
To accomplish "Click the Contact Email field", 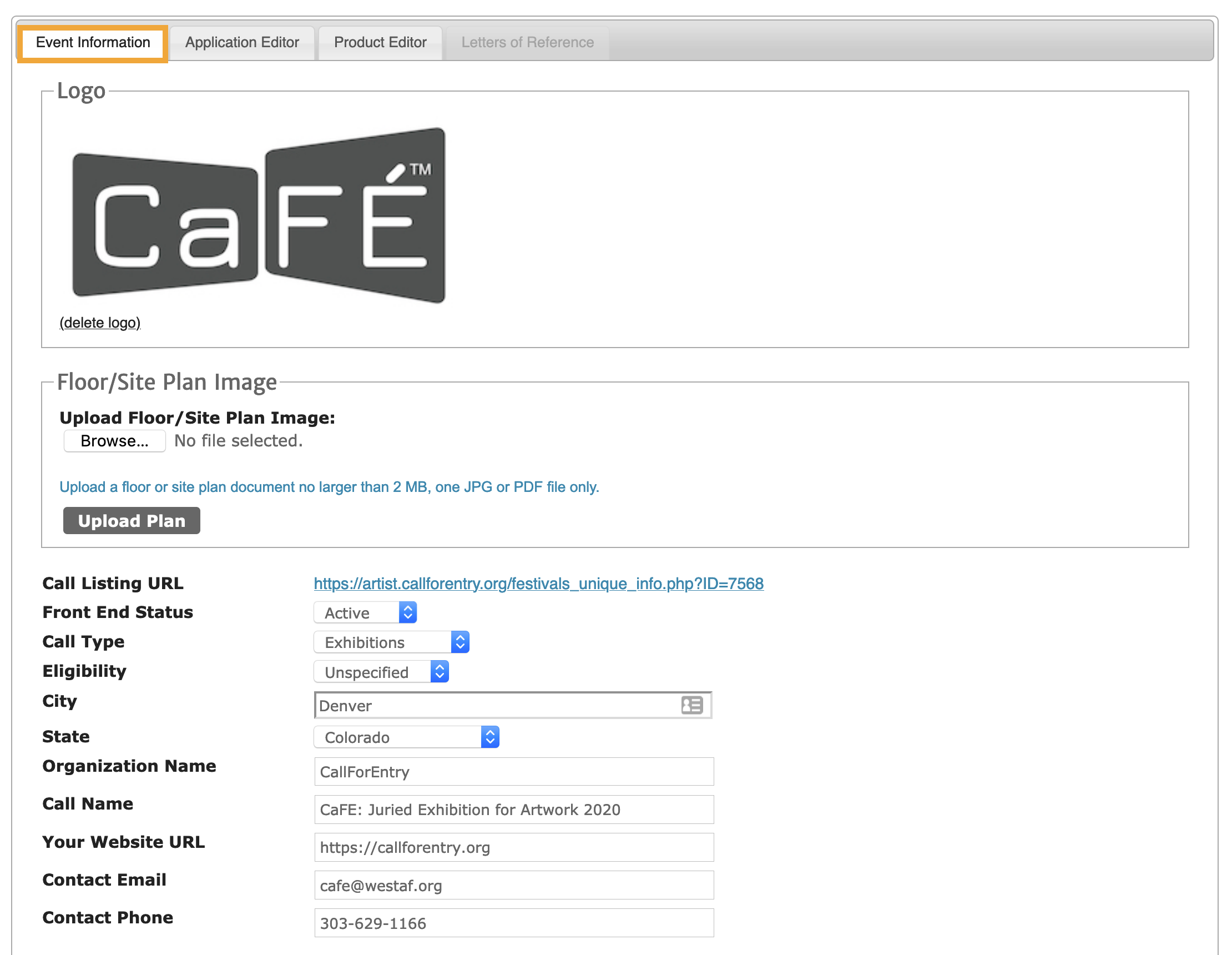I will [x=514, y=886].
